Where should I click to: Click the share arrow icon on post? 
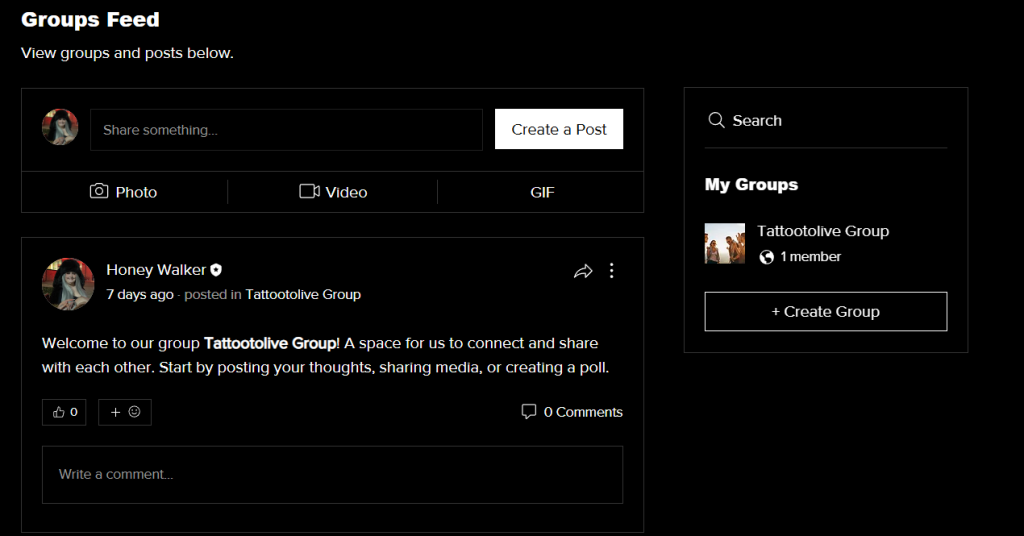[x=583, y=271]
